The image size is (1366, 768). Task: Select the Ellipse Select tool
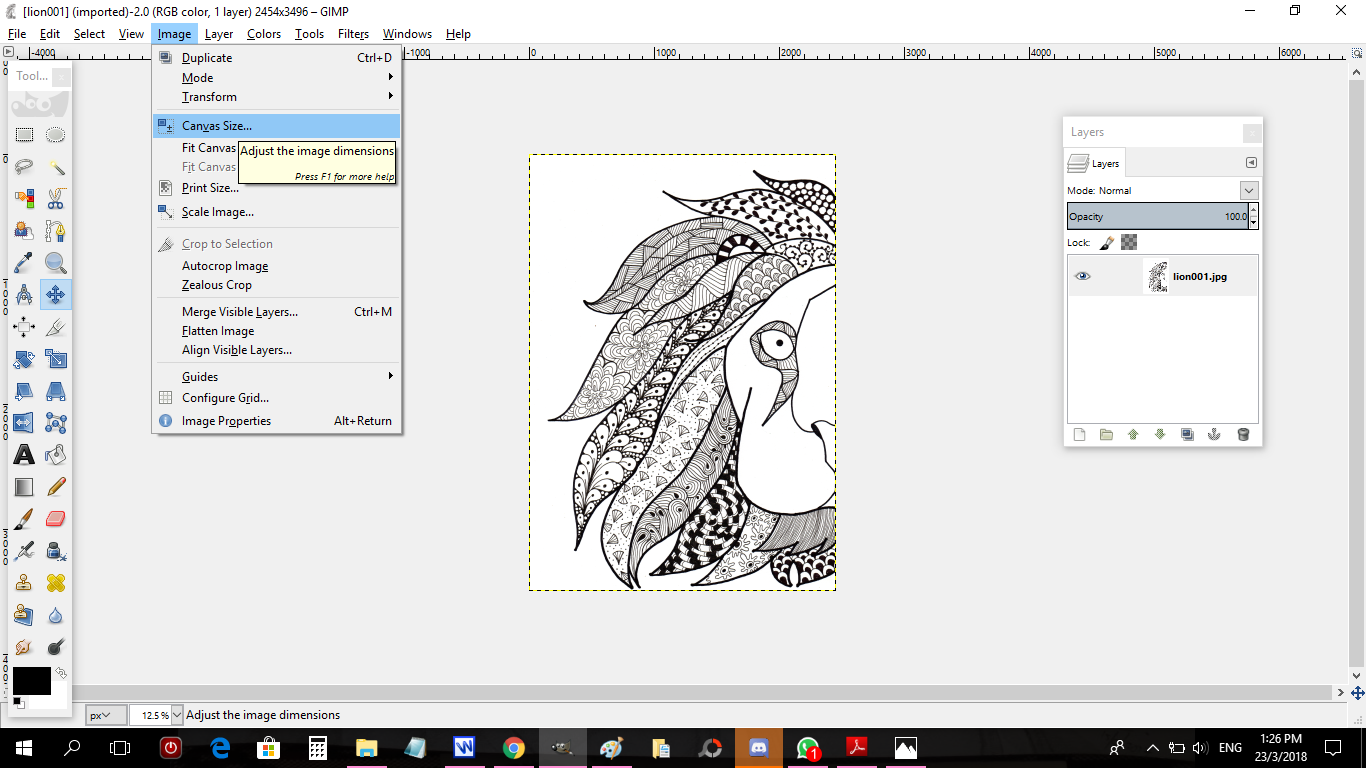pyautogui.click(x=56, y=135)
